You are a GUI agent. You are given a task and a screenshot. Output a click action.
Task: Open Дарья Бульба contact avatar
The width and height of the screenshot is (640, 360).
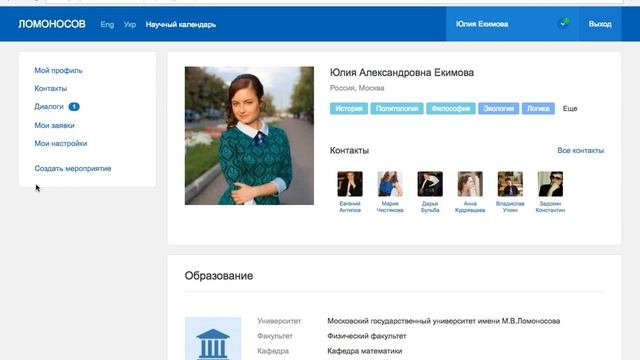pyautogui.click(x=430, y=184)
